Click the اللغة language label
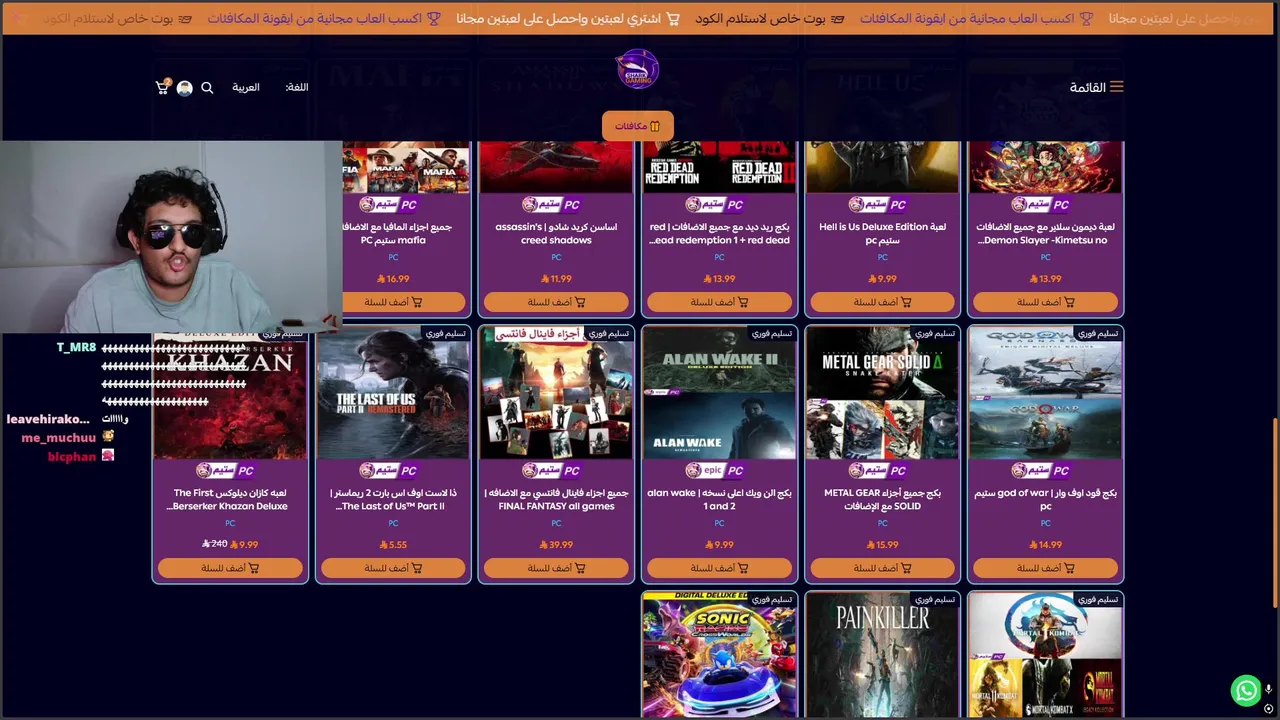1280x720 pixels. pyautogui.click(x=297, y=87)
